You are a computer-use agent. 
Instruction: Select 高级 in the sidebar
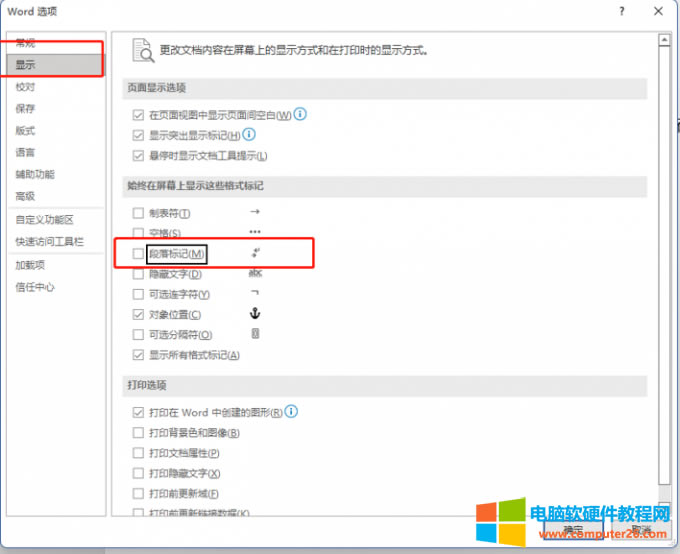pyautogui.click(x=25, y=196)
